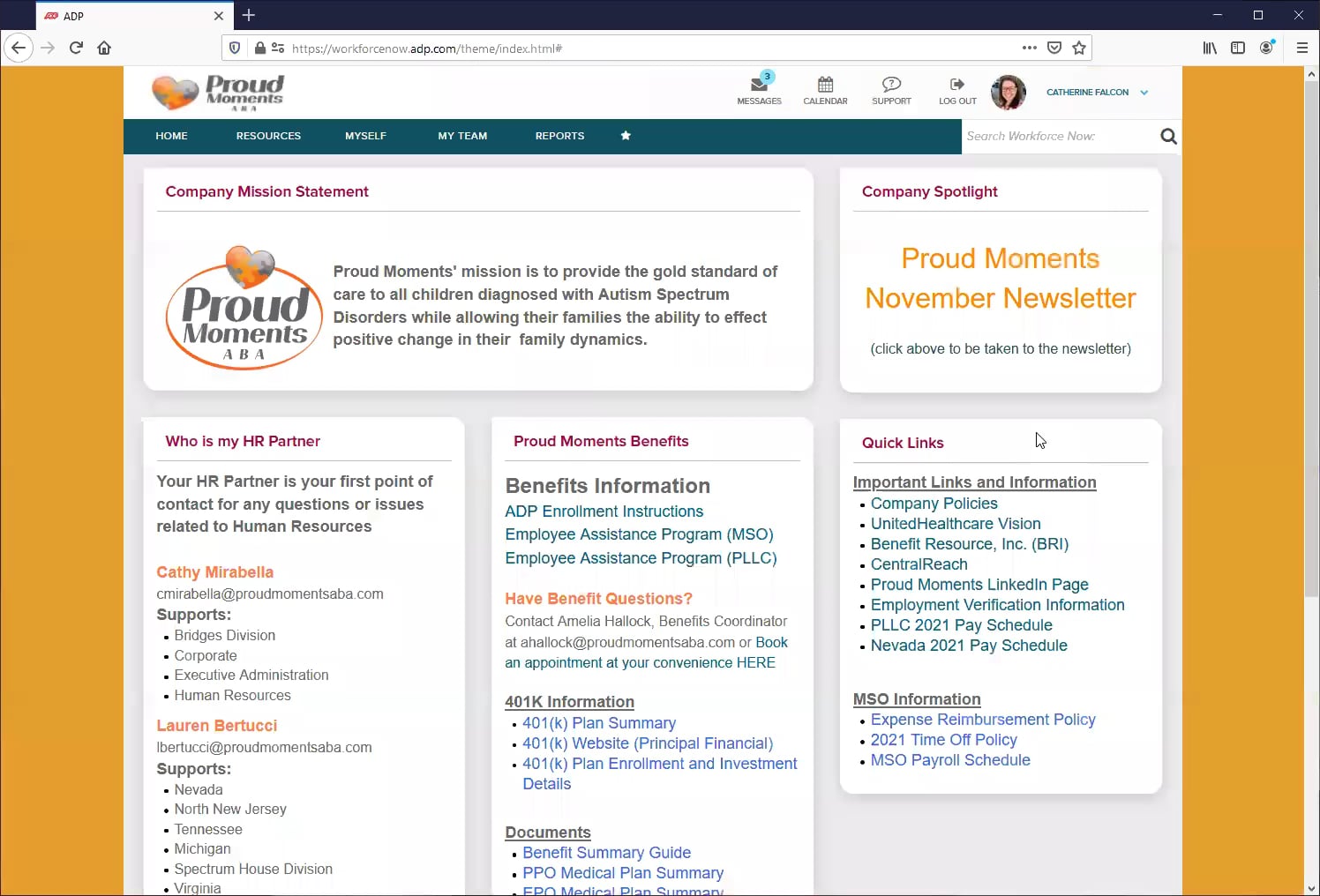Open 401(k) Plan Enrollment and Investment Details
The height and width of the screenshot is (896, 1320).
660,773
